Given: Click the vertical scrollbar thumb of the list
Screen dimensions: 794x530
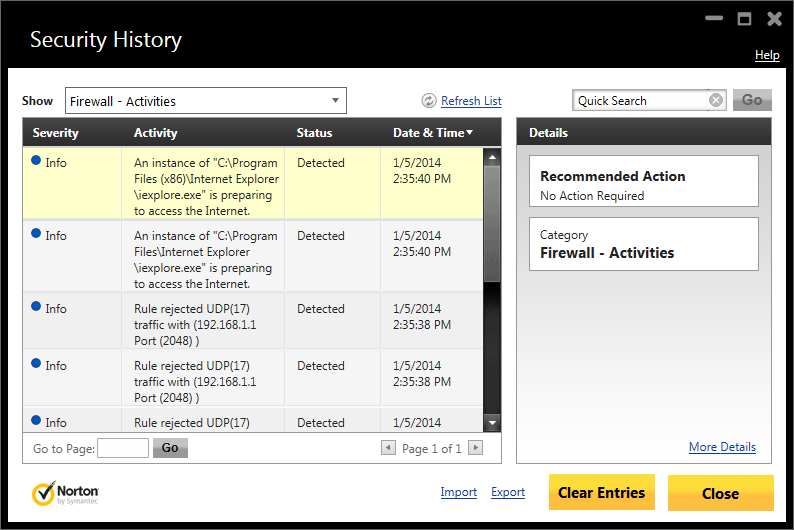Looking at the screenshot, I should click(x=492, y=224).
